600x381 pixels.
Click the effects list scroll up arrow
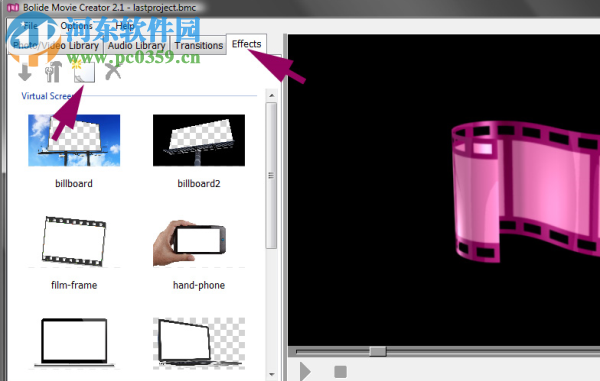272,95
